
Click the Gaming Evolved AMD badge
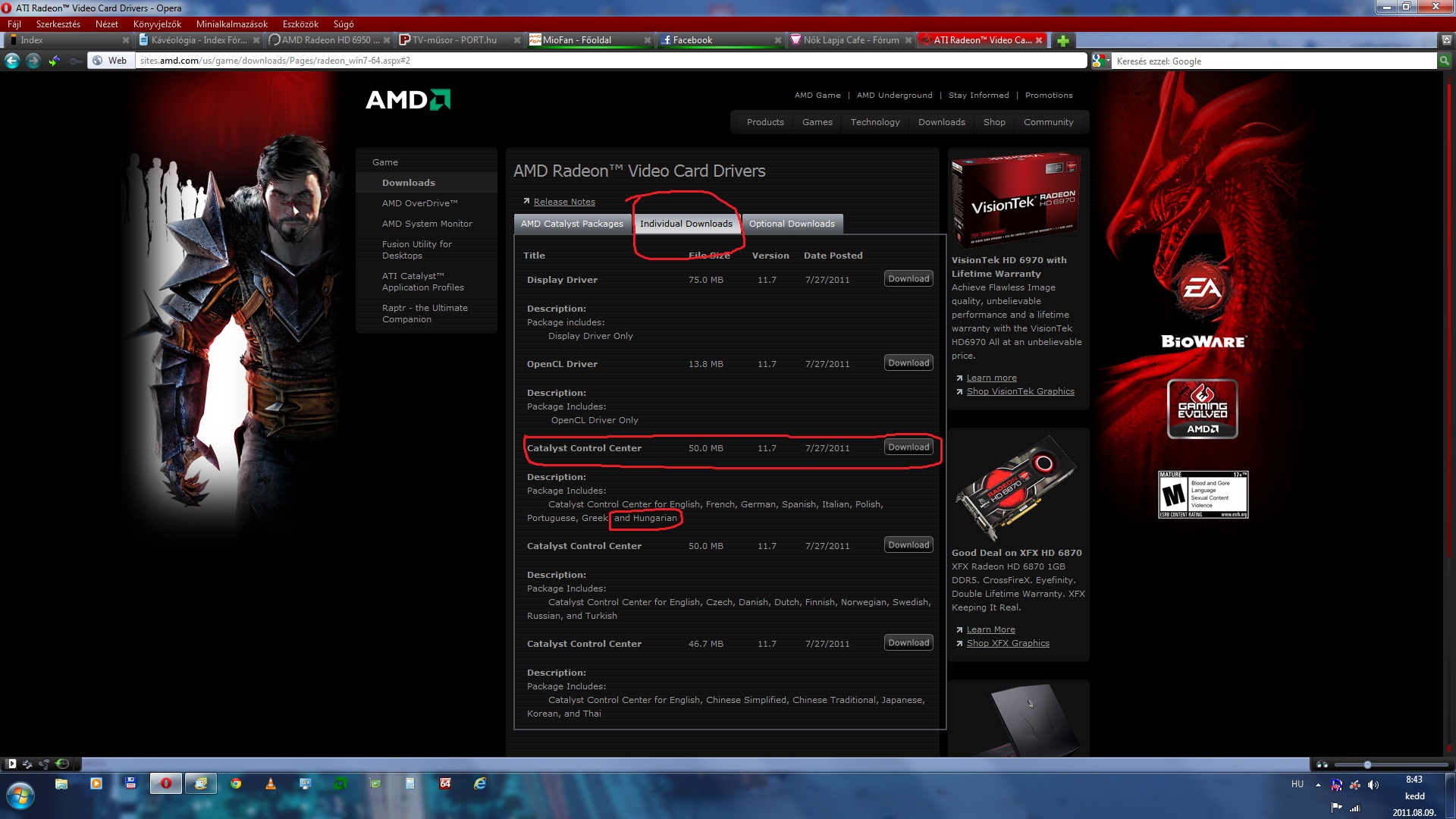click(x=1203, y=409)
